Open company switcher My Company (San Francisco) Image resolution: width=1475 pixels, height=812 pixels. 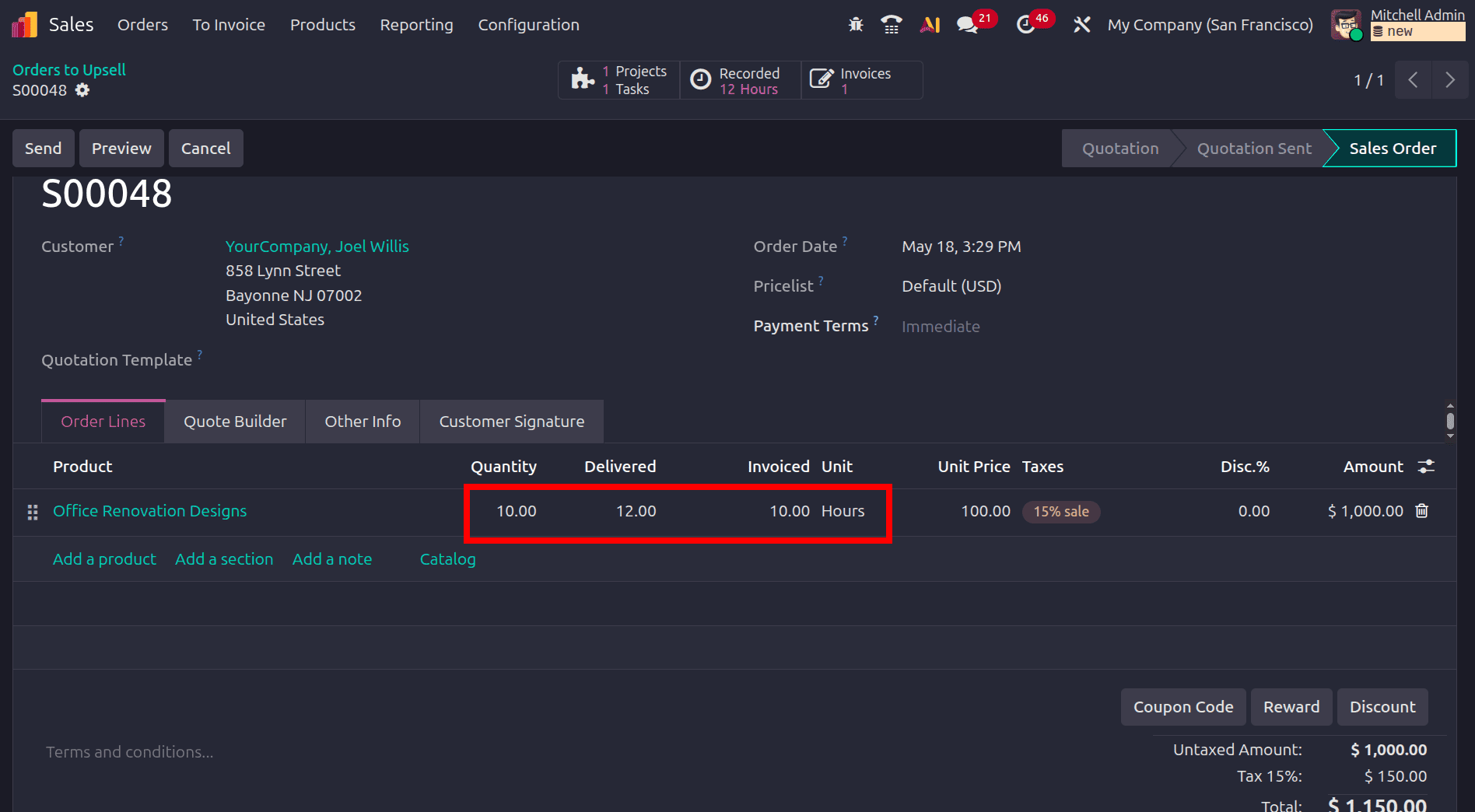(x=1210, y=25)
